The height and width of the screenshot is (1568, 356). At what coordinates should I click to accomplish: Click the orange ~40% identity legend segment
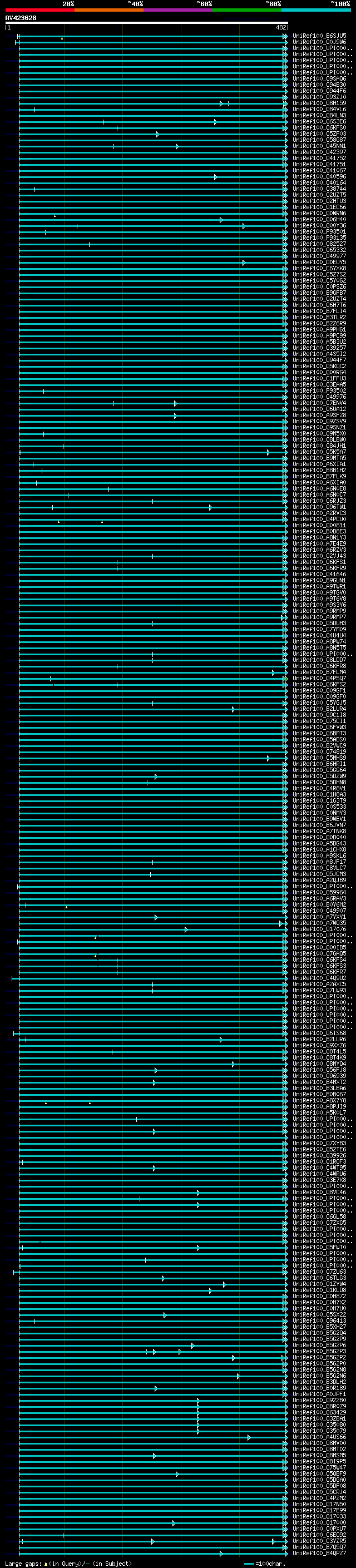coord(109,10)
